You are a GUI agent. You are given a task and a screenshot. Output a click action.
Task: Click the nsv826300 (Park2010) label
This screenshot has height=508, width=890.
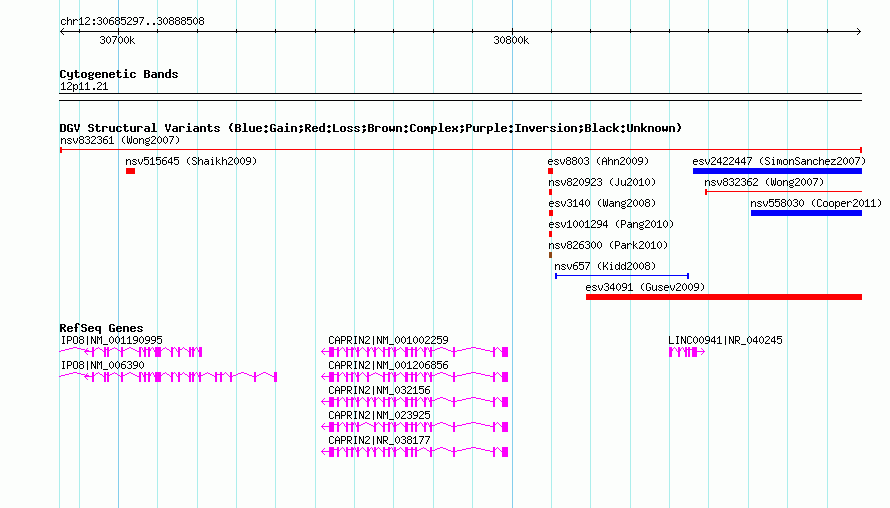pyautogui.click(x=608, y=245)
